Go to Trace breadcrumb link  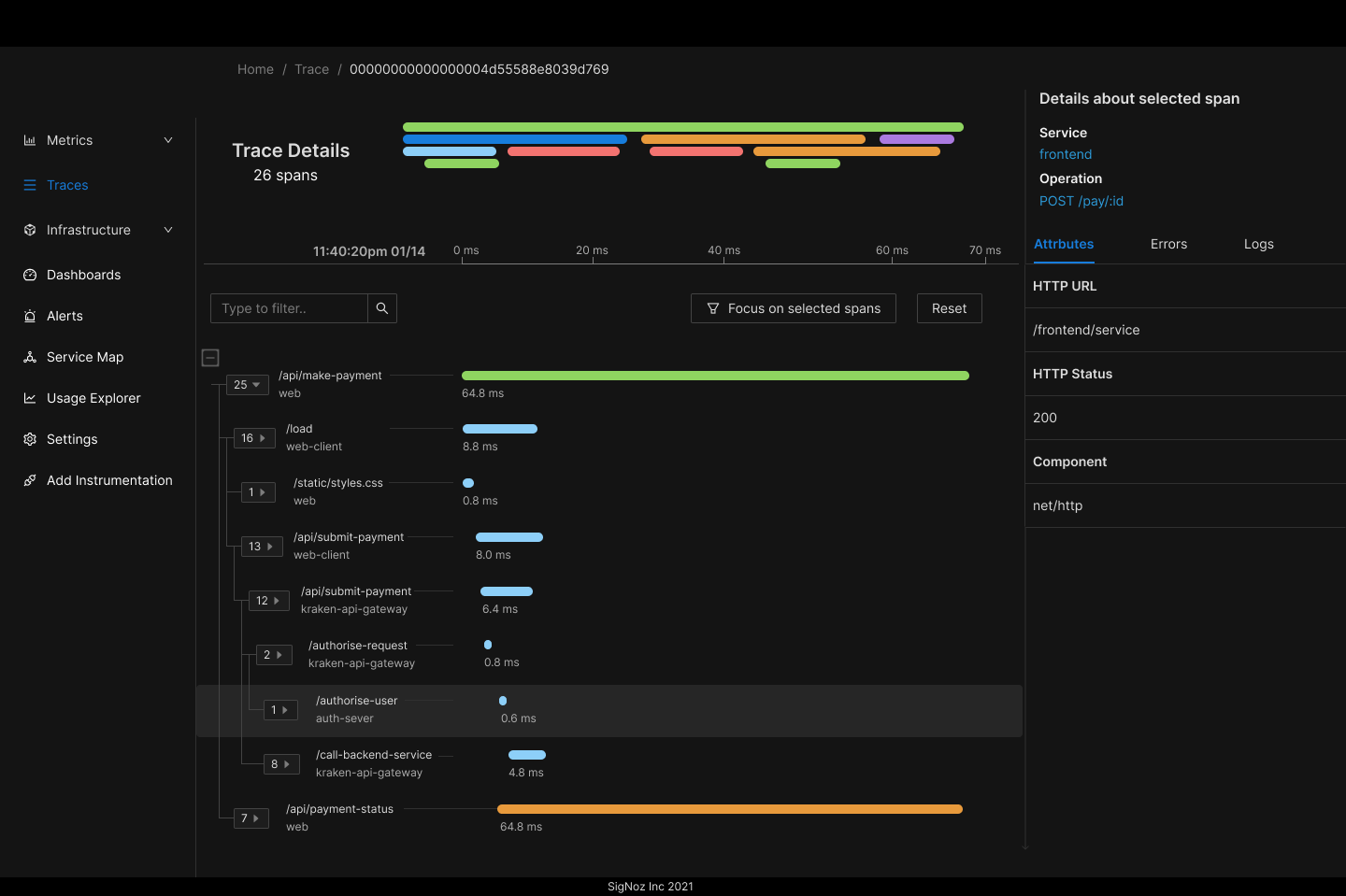coord(311,69)
